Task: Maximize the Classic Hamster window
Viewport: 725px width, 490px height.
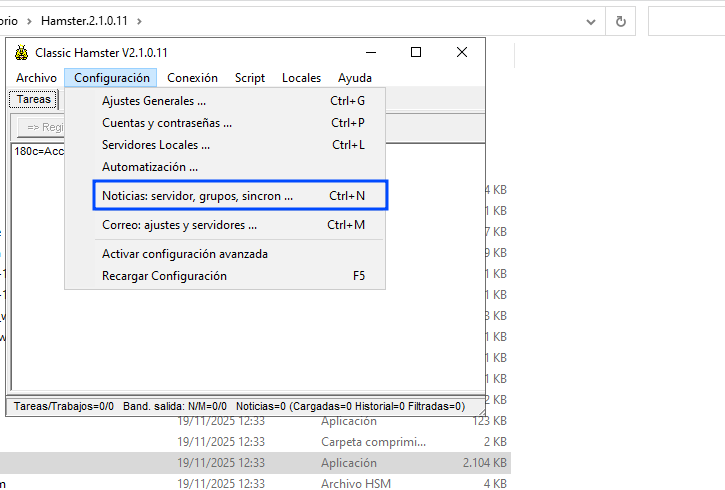Action: (416, 52)
